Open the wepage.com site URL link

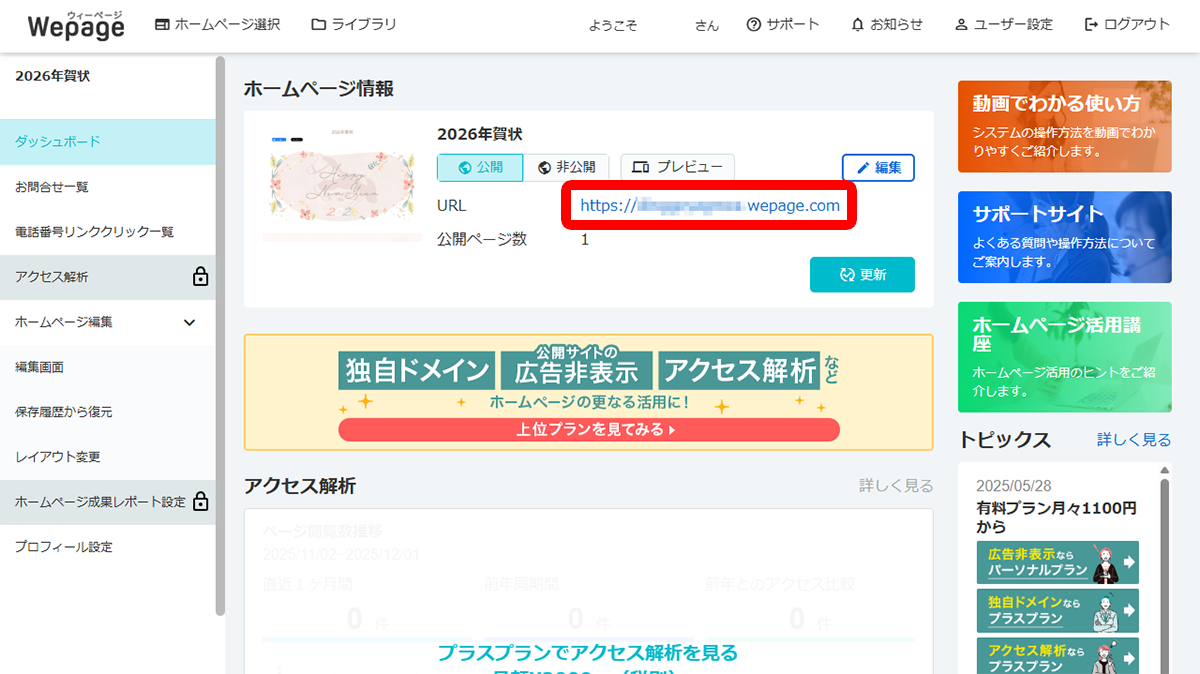pos(709,205)
